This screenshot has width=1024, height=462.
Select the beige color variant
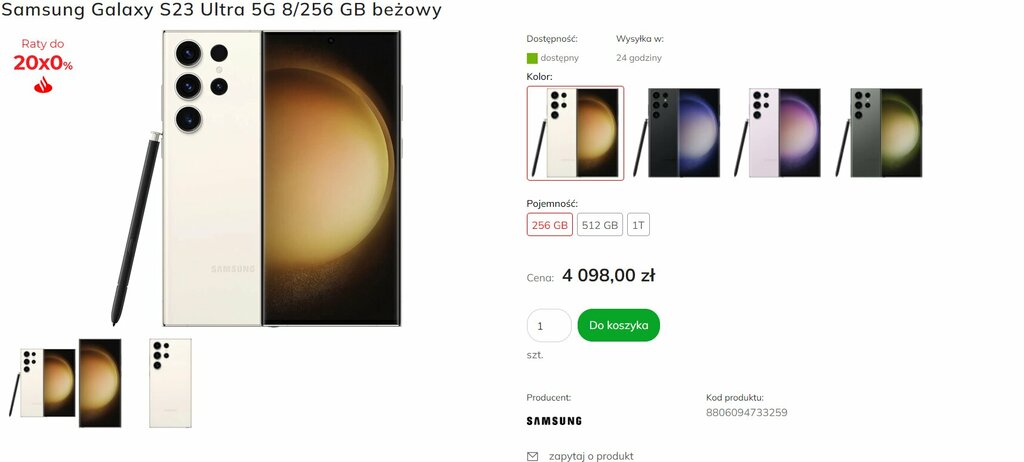[575, 133]
